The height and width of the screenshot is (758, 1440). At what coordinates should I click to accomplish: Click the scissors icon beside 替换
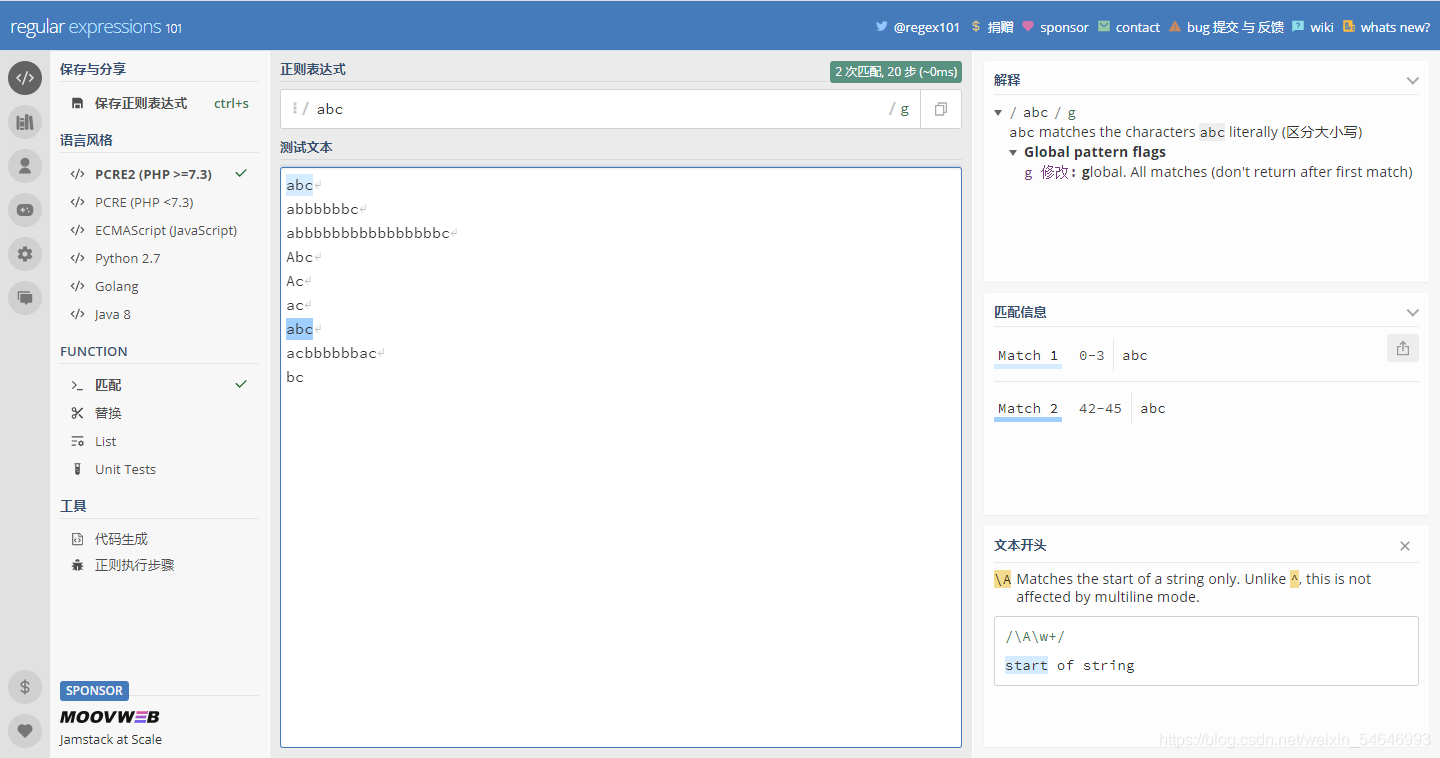click(78, 413)
